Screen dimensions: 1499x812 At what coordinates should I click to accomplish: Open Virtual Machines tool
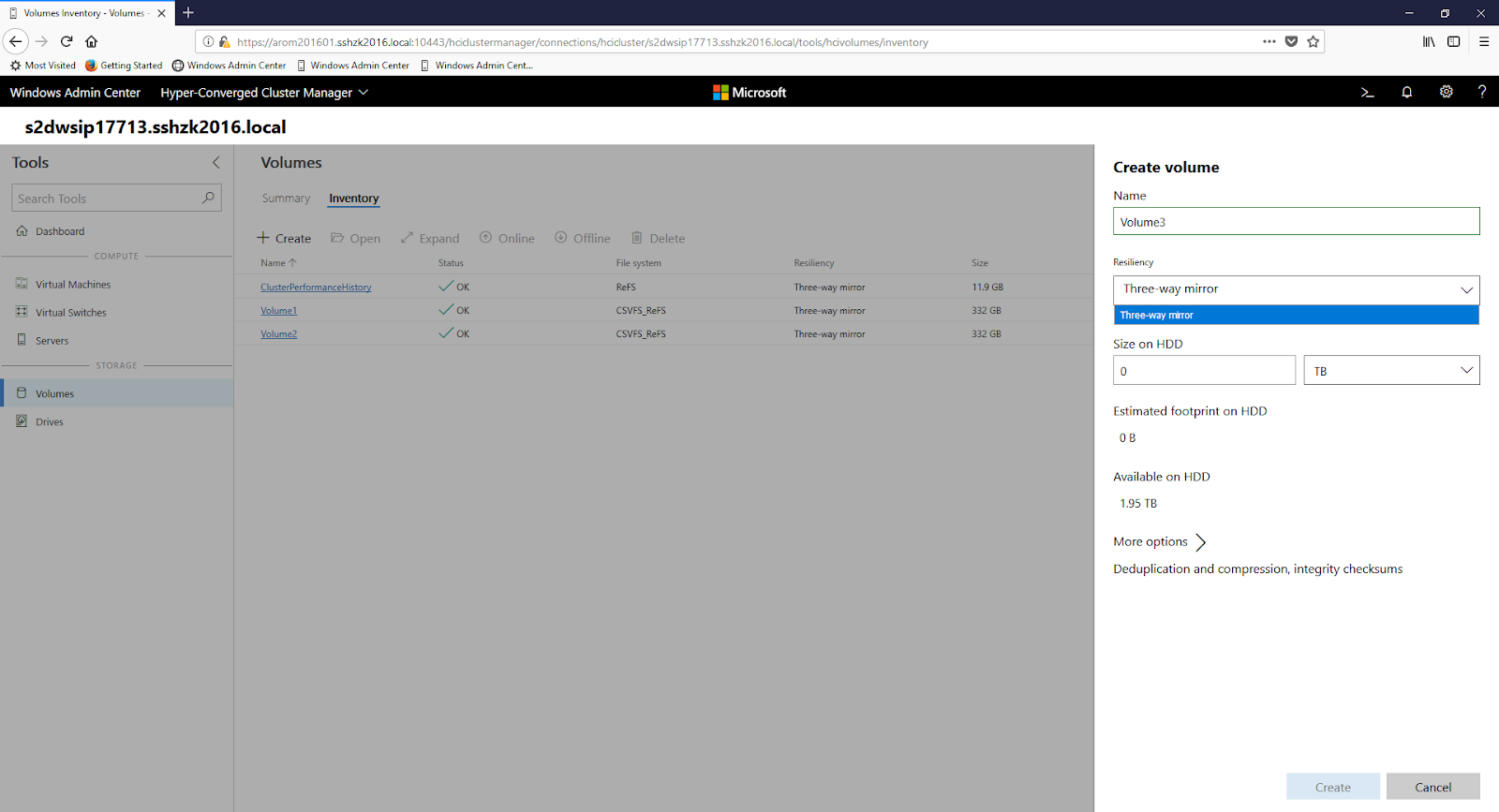click(x=117, y=284)
